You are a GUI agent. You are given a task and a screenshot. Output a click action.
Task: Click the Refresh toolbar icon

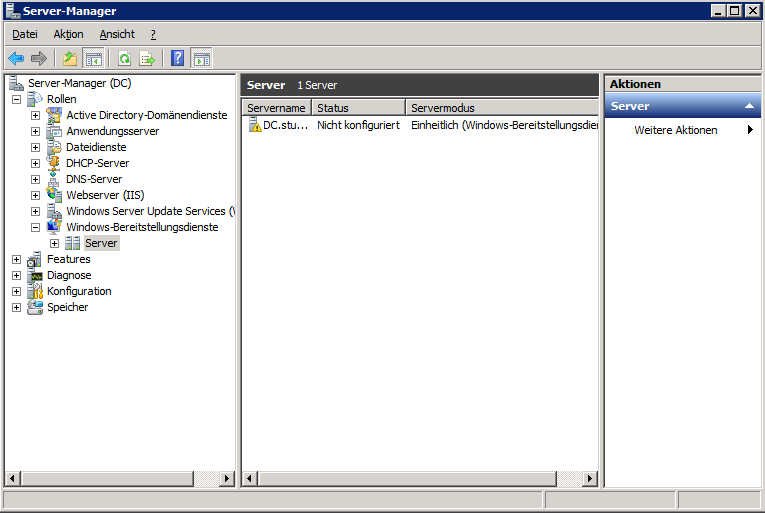coord(125,59)
